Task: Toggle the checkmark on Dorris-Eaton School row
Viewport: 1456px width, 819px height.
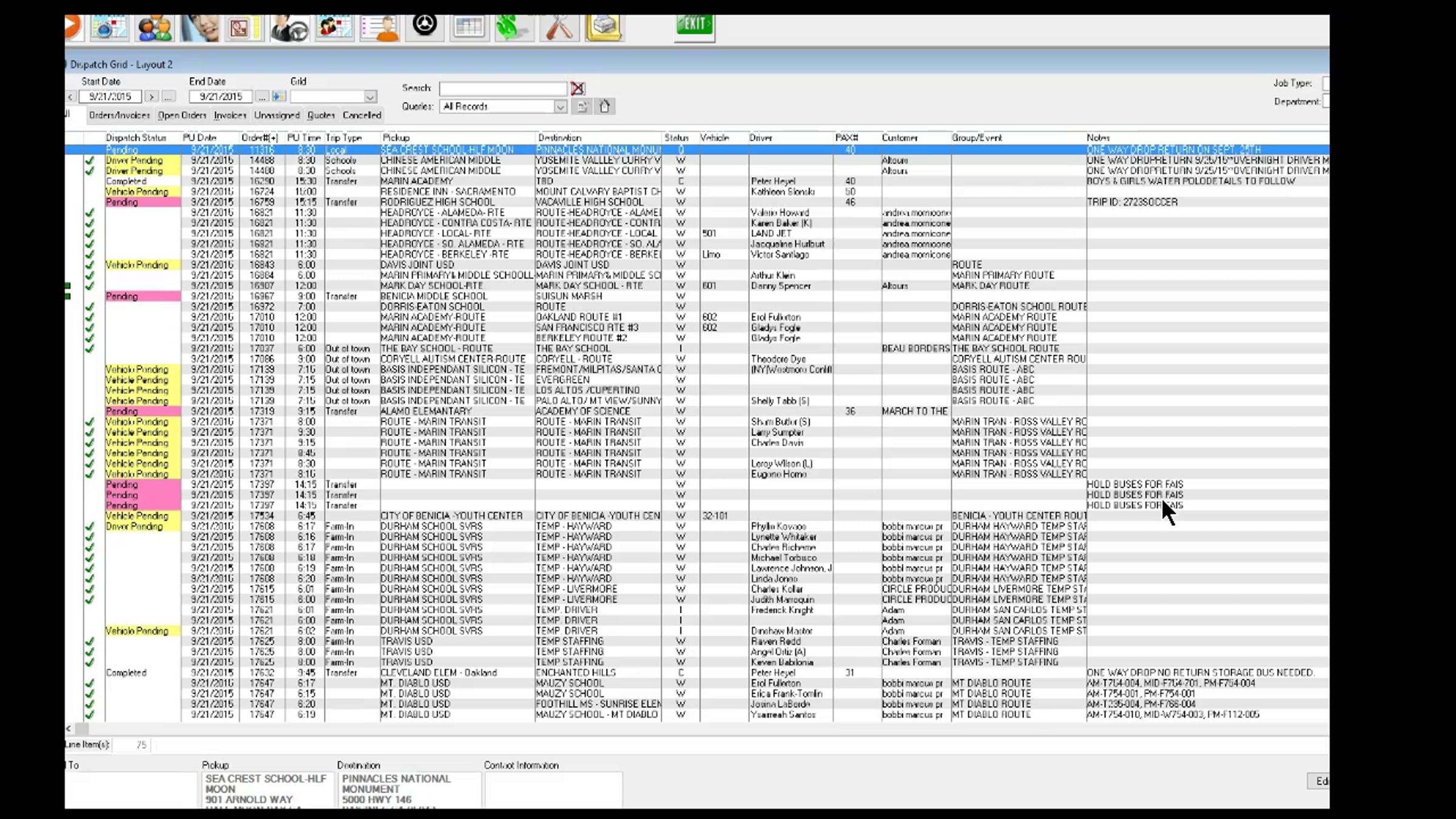Action: pyautogui.click(x=90, y=307)
